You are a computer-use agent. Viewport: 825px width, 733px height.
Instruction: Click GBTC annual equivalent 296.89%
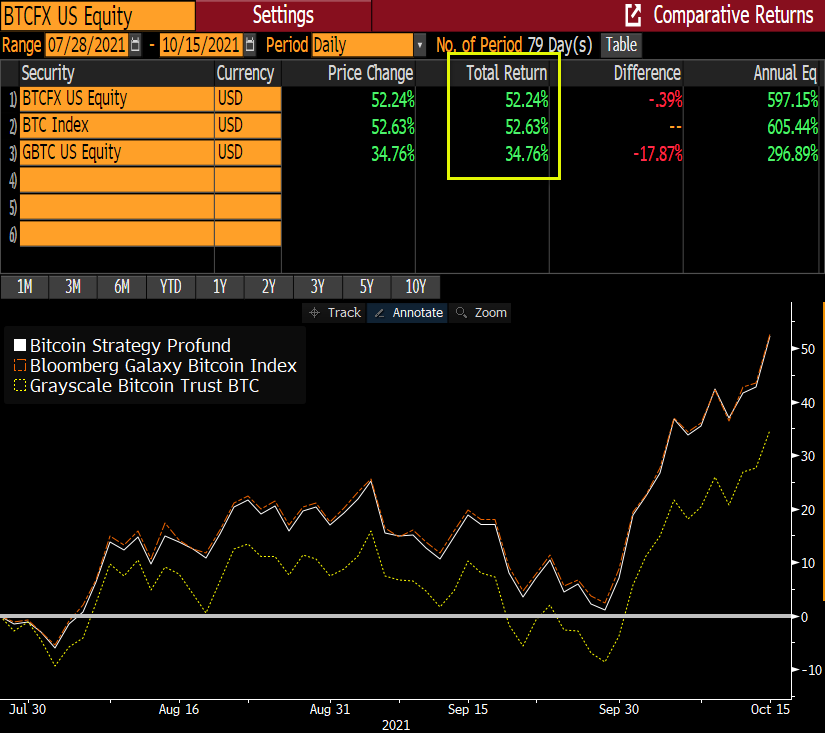click(793, 154)
